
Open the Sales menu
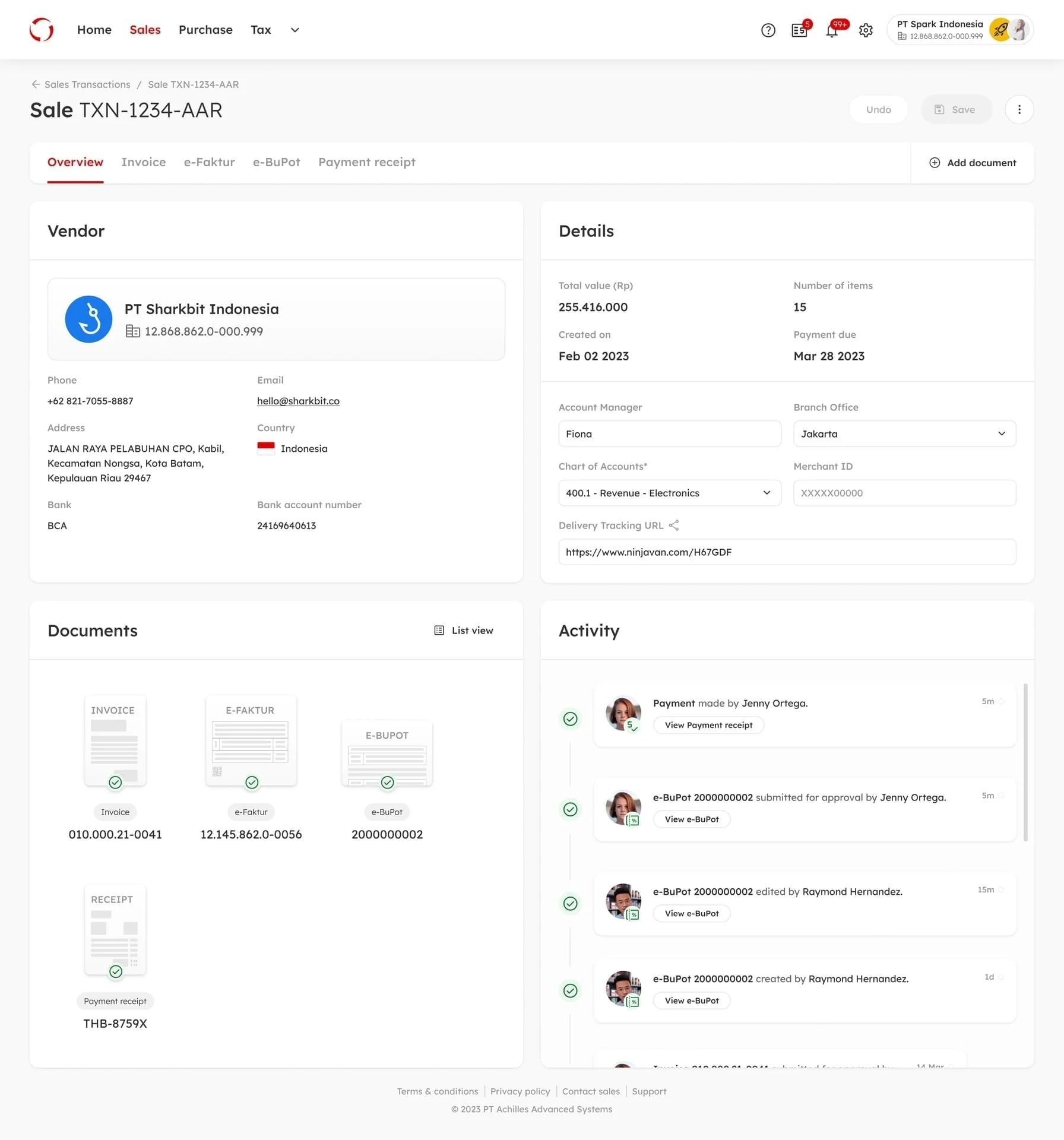(x=145, y=30)
